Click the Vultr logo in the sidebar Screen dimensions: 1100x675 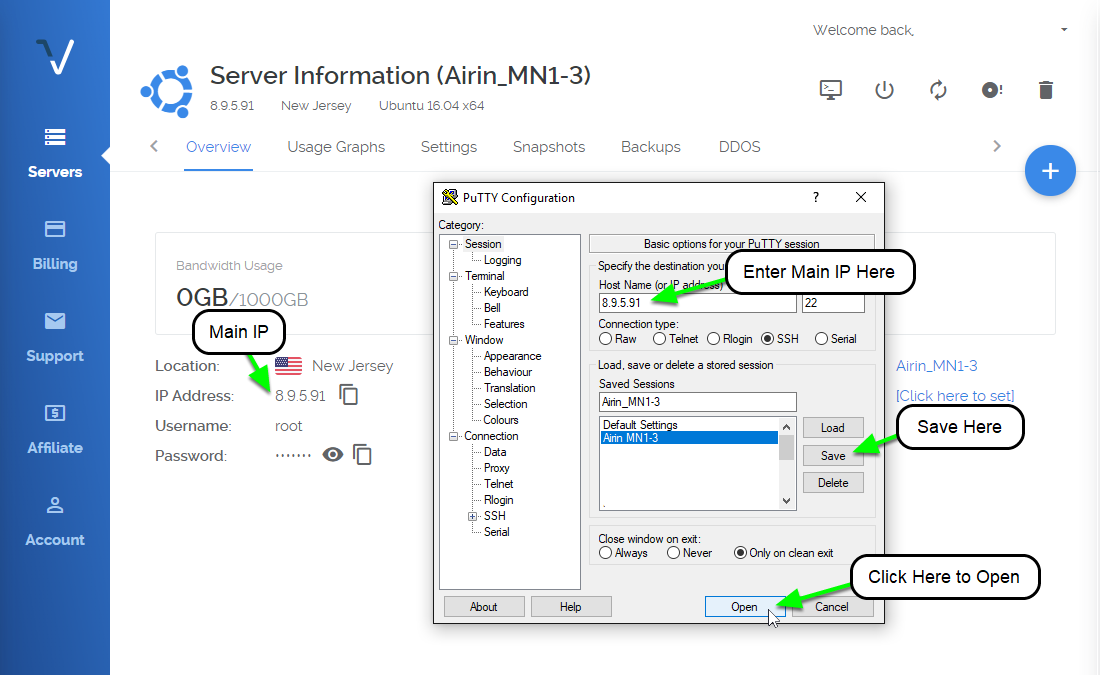[x=55, y=56]
